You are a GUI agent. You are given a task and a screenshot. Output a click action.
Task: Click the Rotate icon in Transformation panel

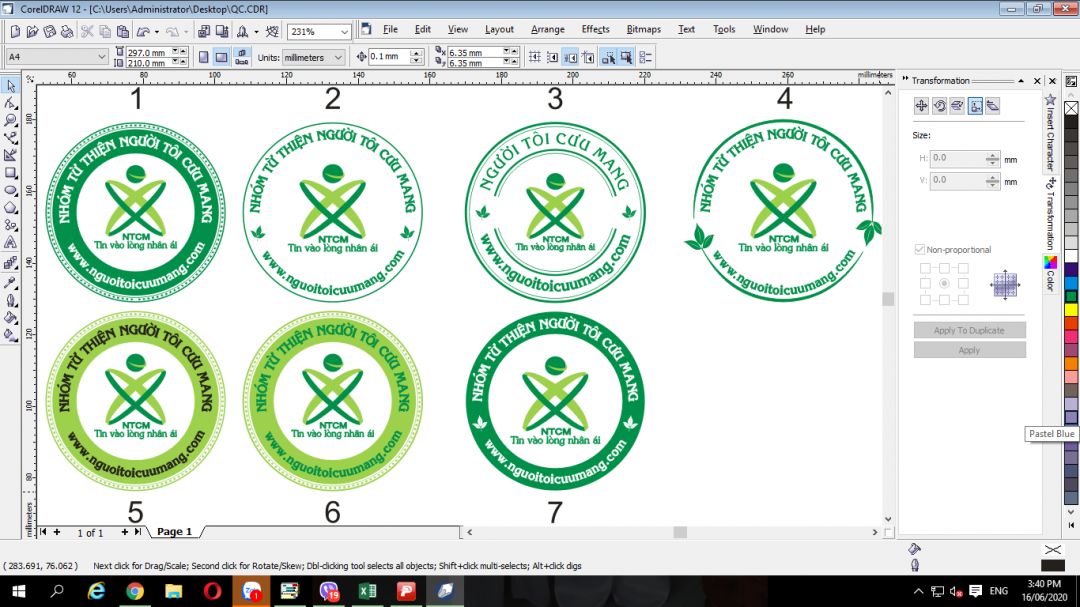point(940,106)
